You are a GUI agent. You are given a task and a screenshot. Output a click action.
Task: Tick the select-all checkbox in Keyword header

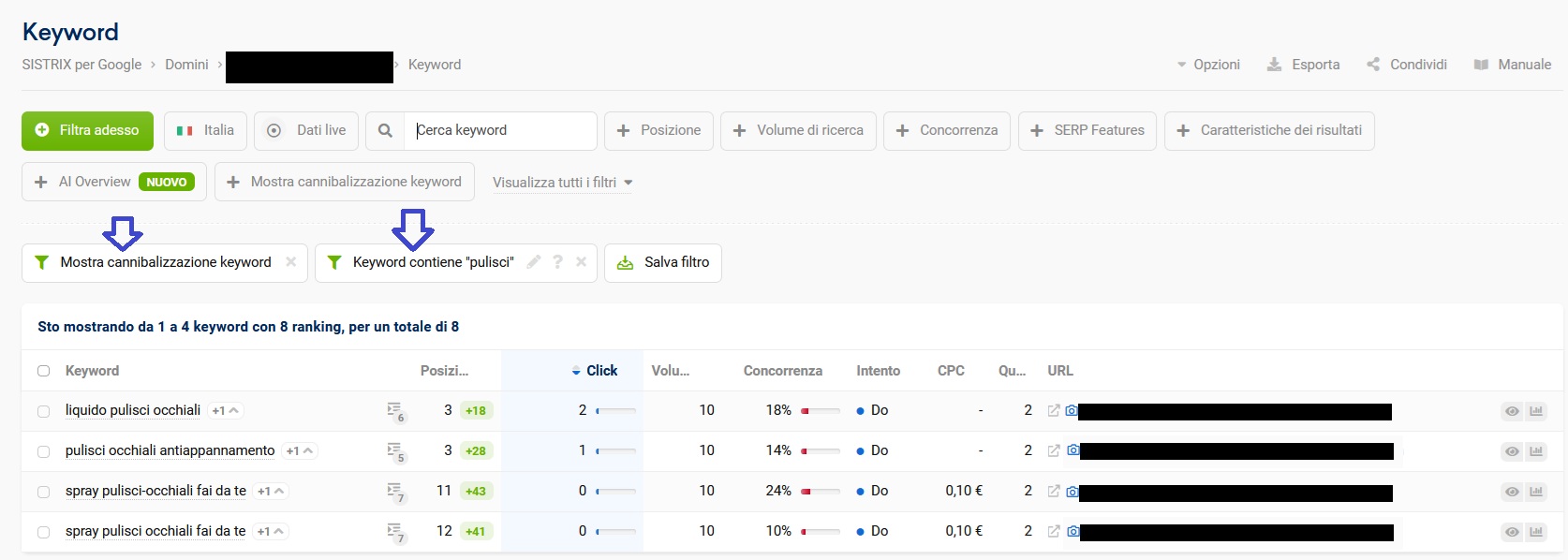click(x=44, y=371)
